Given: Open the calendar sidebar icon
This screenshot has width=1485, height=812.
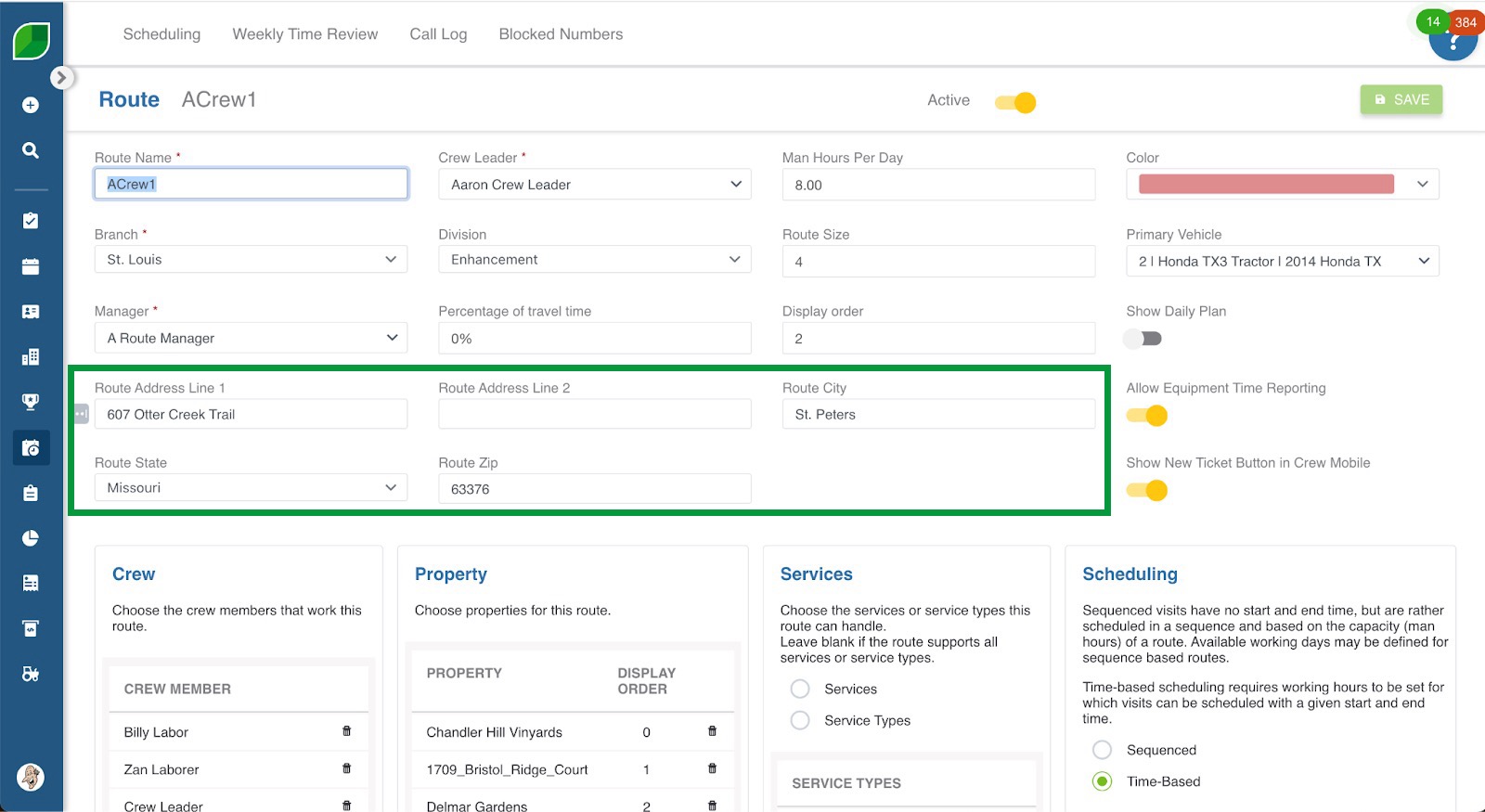Looking at the screenshot, I should (x=31, y=266).
